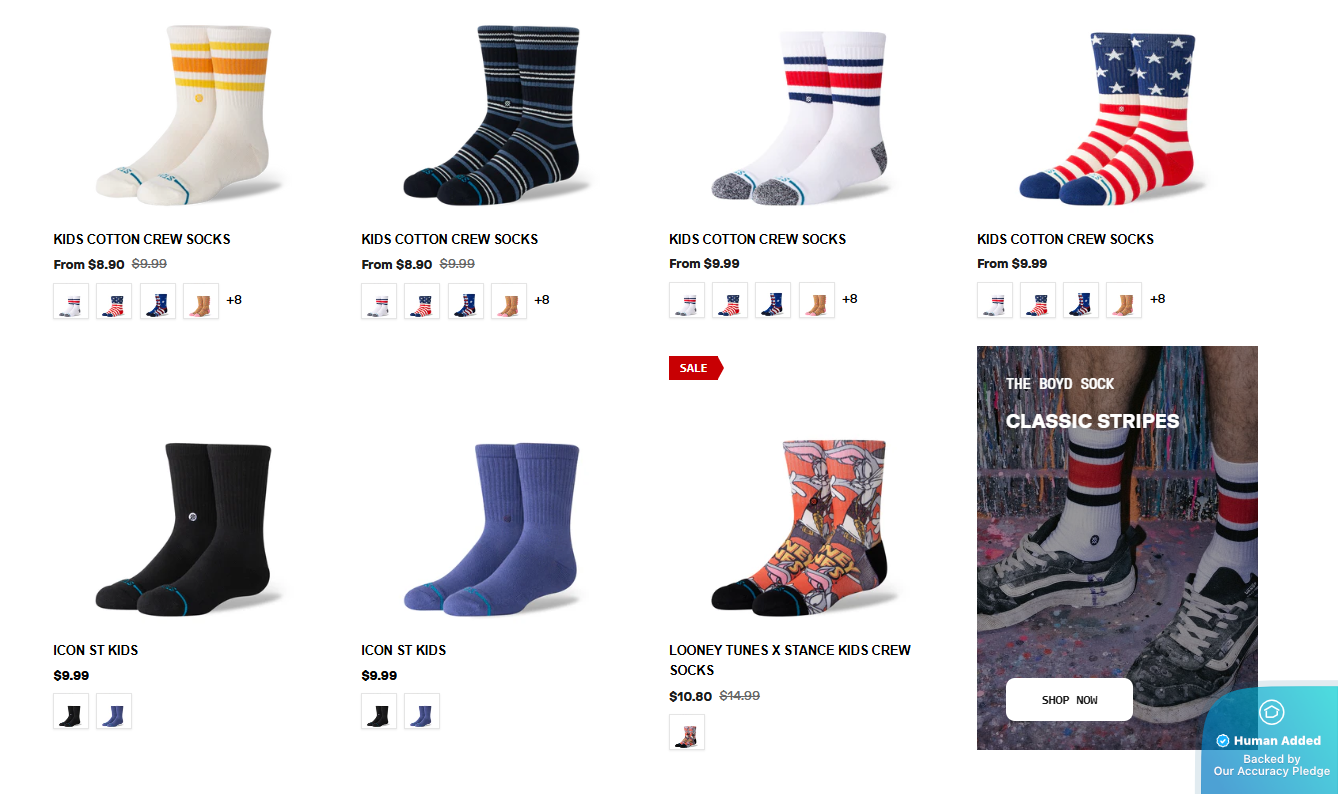The image size is (1338, 794).
Task: Choose the blue swatch under first Icon ST Kids
Action: [114, 712]
